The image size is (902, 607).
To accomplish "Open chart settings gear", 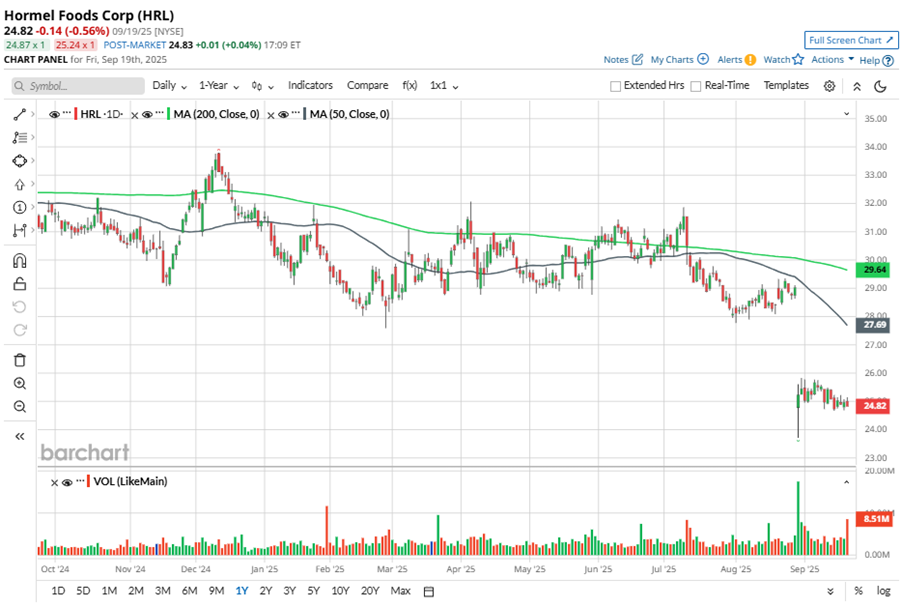I will (829, 86).
